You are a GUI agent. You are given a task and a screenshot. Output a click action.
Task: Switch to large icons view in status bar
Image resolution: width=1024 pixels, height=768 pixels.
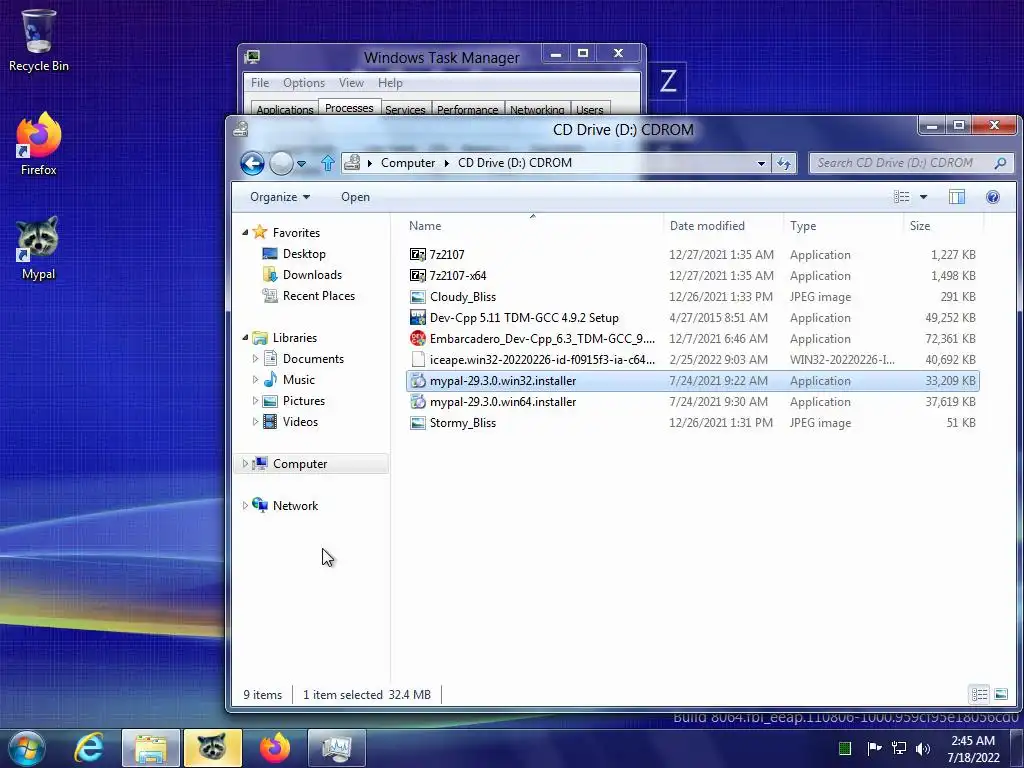pyautogui.click(x=1000, y=694)
